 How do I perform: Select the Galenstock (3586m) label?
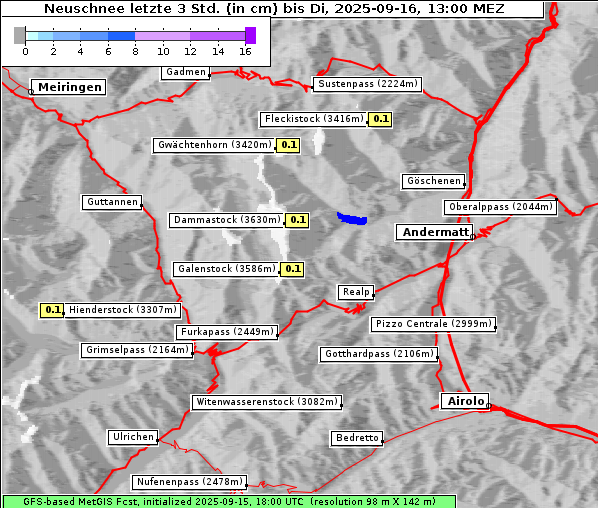227,269
